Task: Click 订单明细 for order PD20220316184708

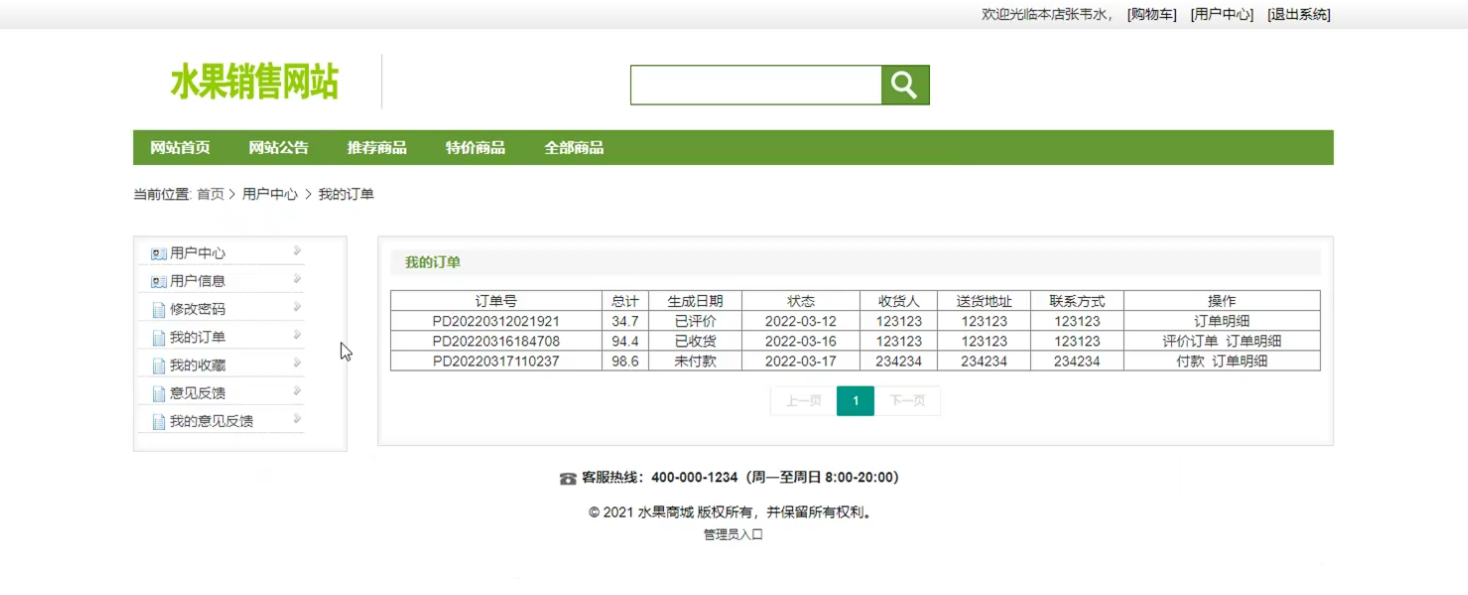Action: coord(1254,342)
